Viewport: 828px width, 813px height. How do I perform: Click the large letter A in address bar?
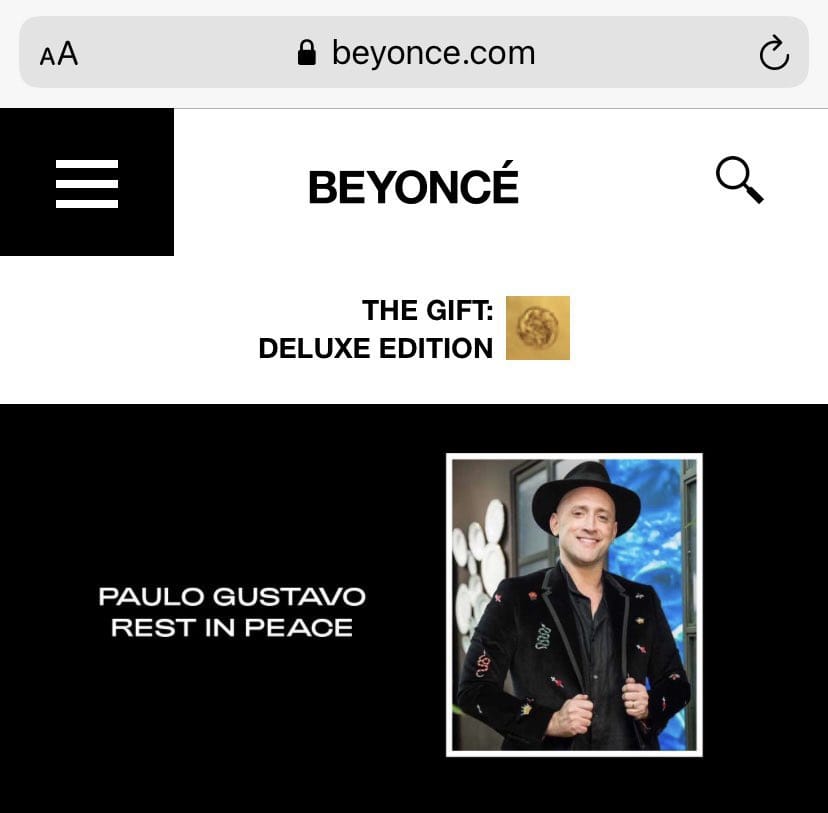(x=68, y=54)
